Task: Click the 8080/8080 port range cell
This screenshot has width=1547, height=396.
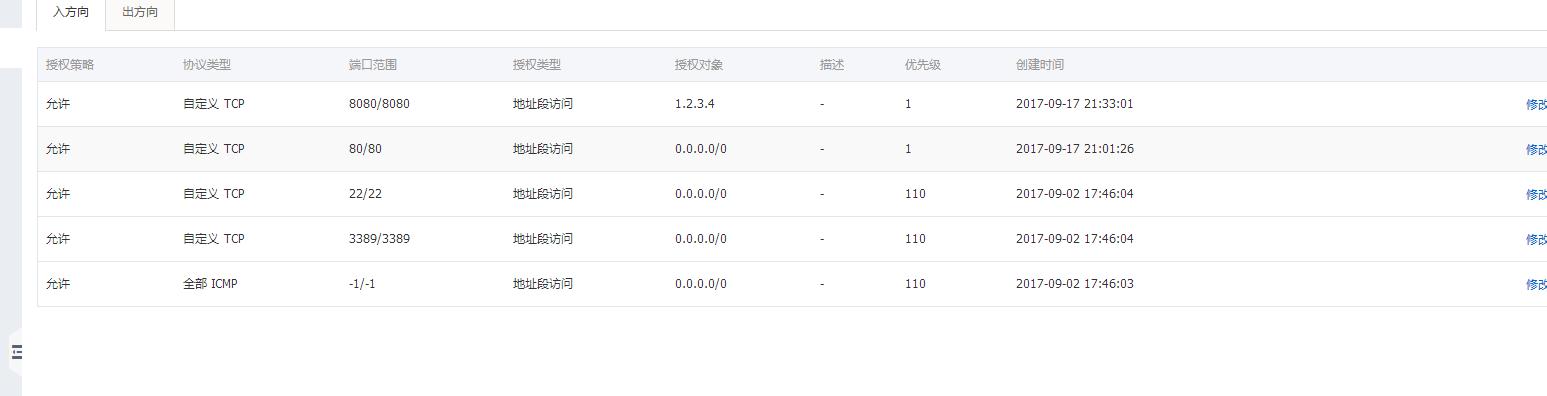Action: 379,104
